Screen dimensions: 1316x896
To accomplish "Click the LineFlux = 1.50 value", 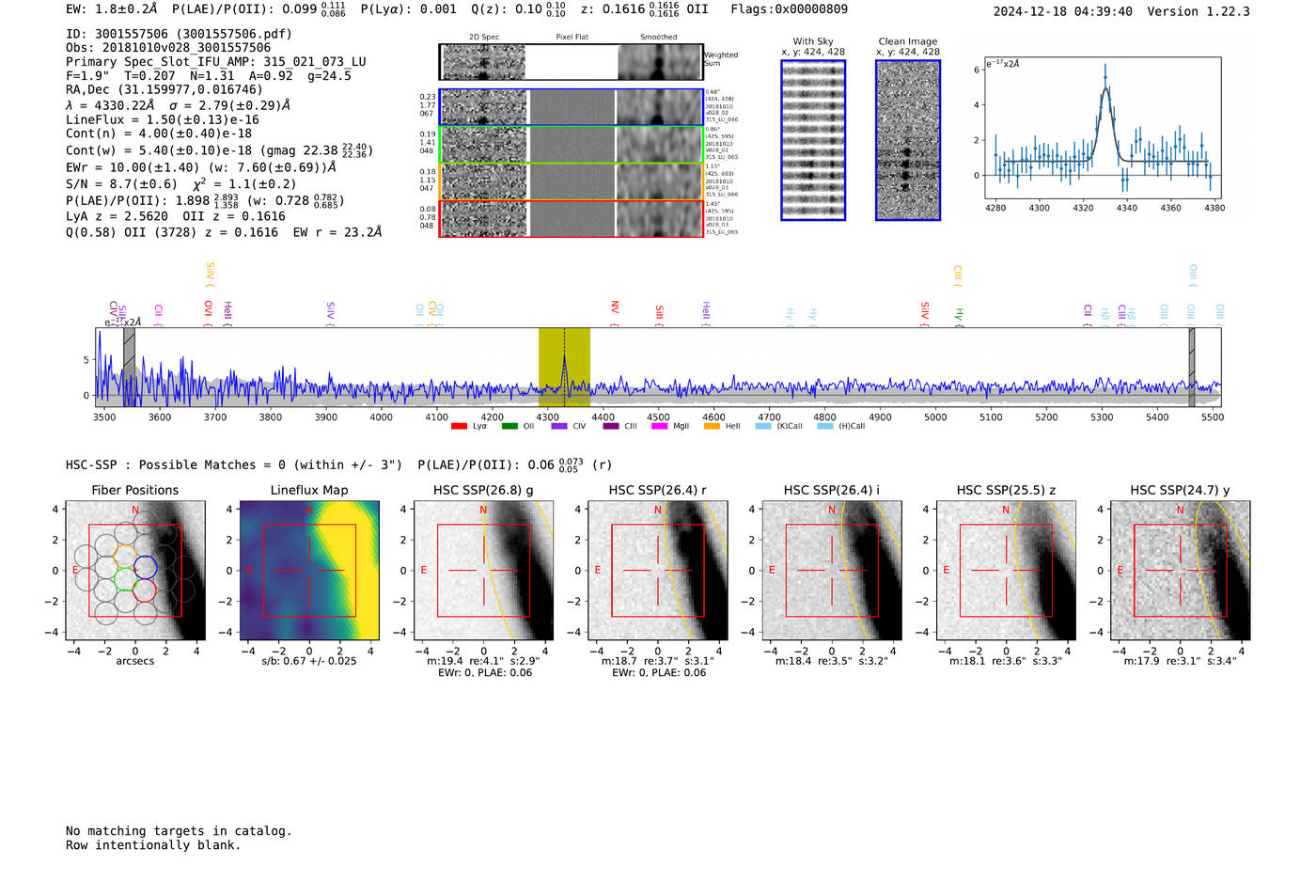I will tap(163, 120).
